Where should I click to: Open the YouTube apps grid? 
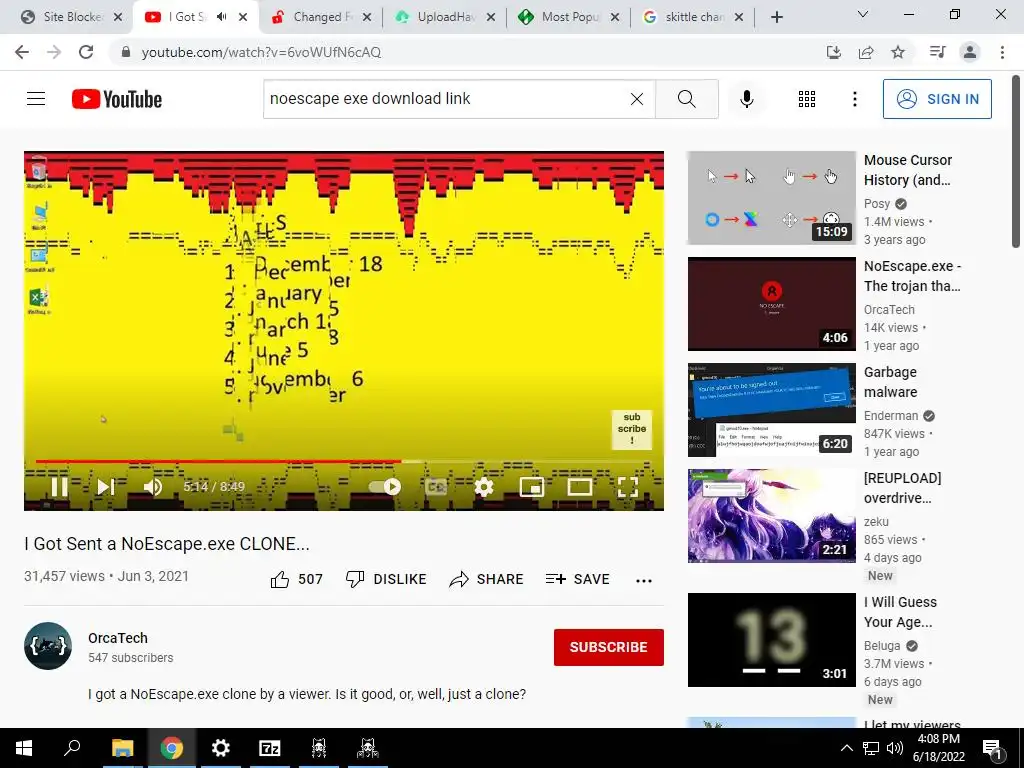pyautogui.click(x=807, y=99)
